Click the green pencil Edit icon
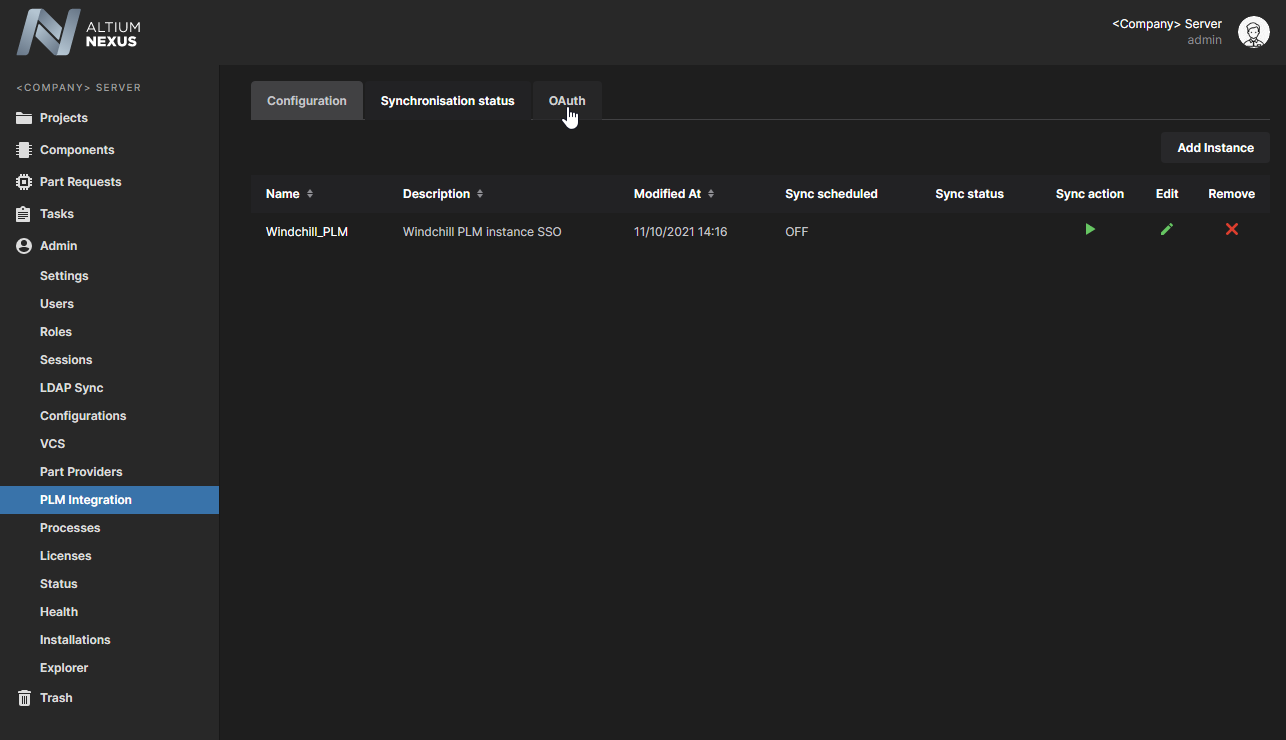Viewport: 1286px width, 740px height. tap(1166, 230)
